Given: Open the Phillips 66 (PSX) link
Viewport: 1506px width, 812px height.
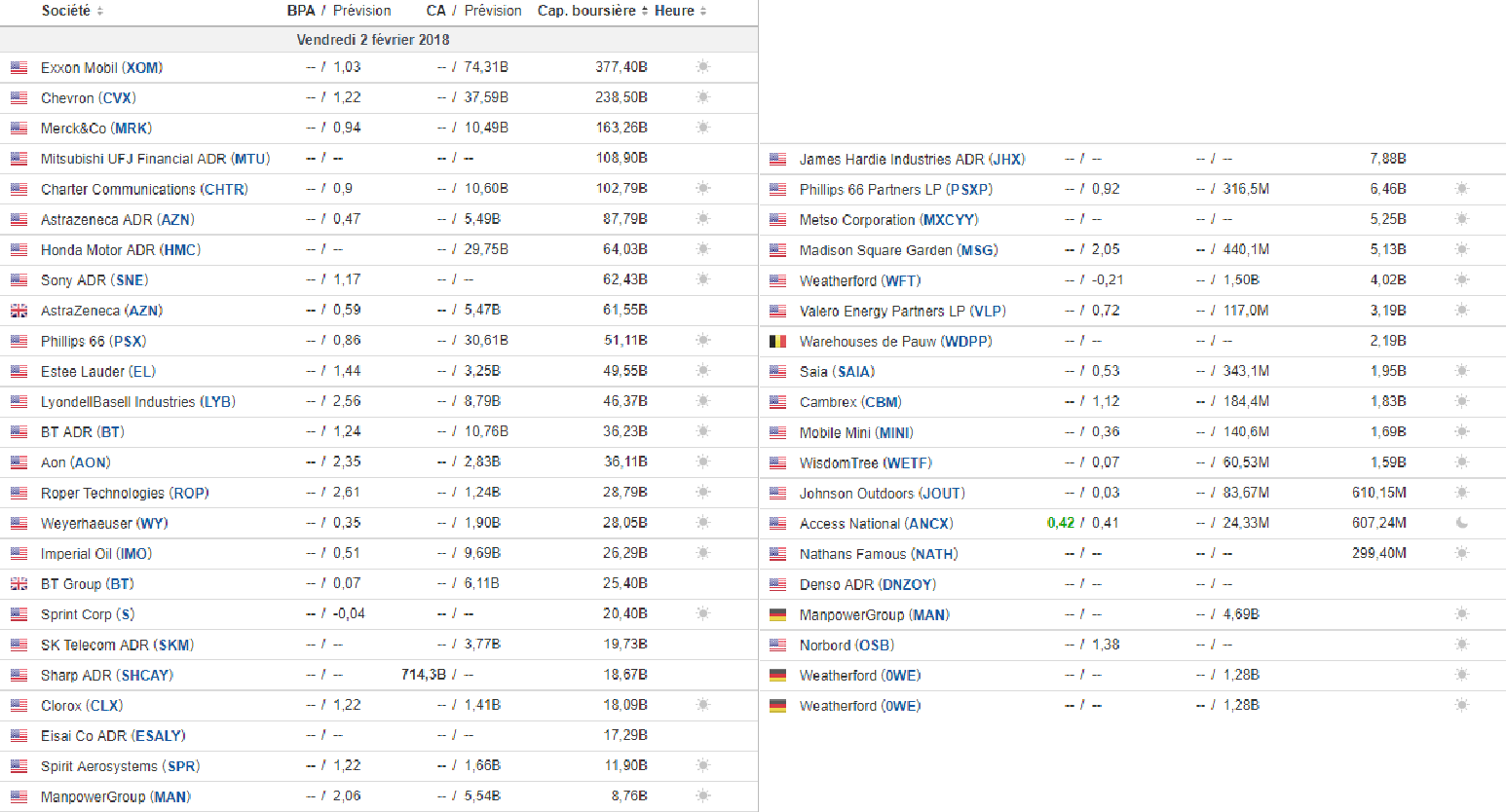Looking at the screenshot, I should pyautogui.click(x=94, y=341).
